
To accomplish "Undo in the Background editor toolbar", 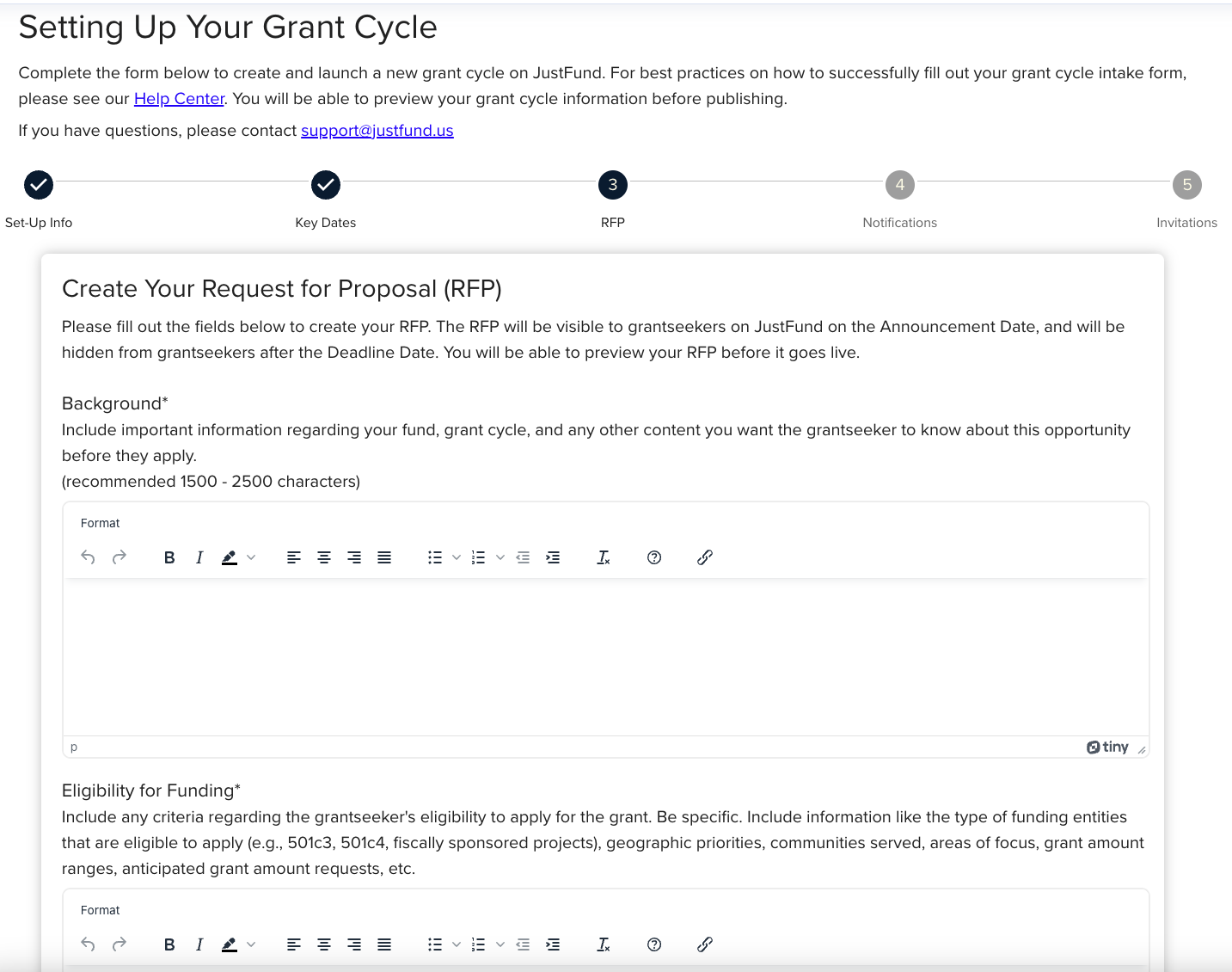I will coord(88,557).
